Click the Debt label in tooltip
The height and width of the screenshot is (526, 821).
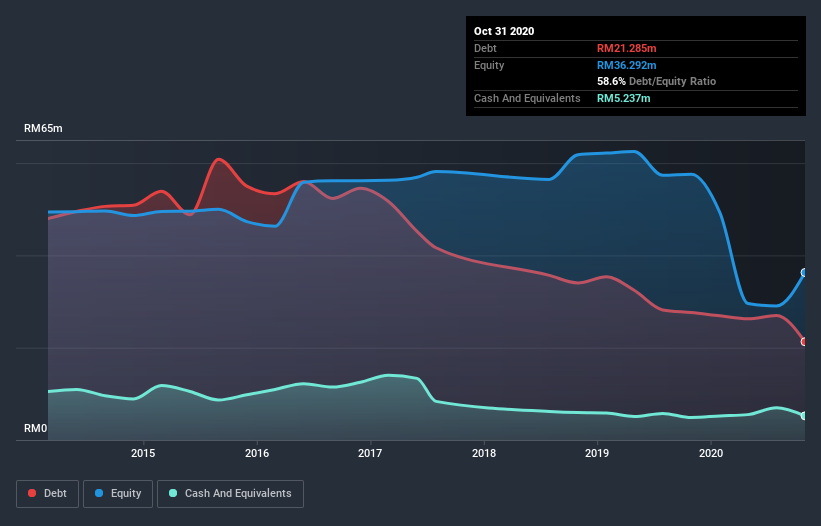485,48
